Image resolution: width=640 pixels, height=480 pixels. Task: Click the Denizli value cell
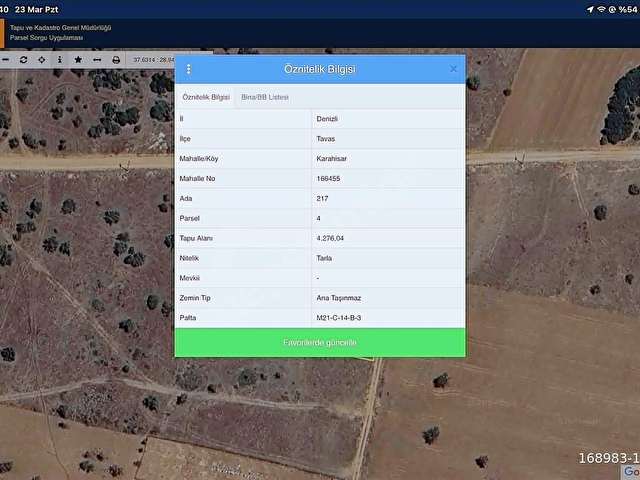click(x=388, y=119)
